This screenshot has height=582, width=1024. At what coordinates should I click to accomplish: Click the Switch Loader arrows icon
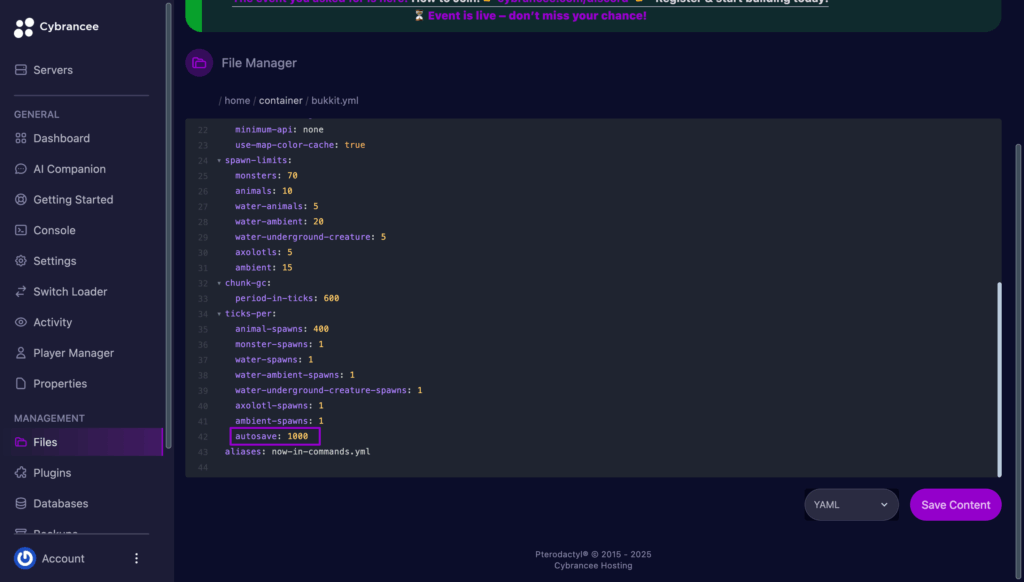pos(21,292)
